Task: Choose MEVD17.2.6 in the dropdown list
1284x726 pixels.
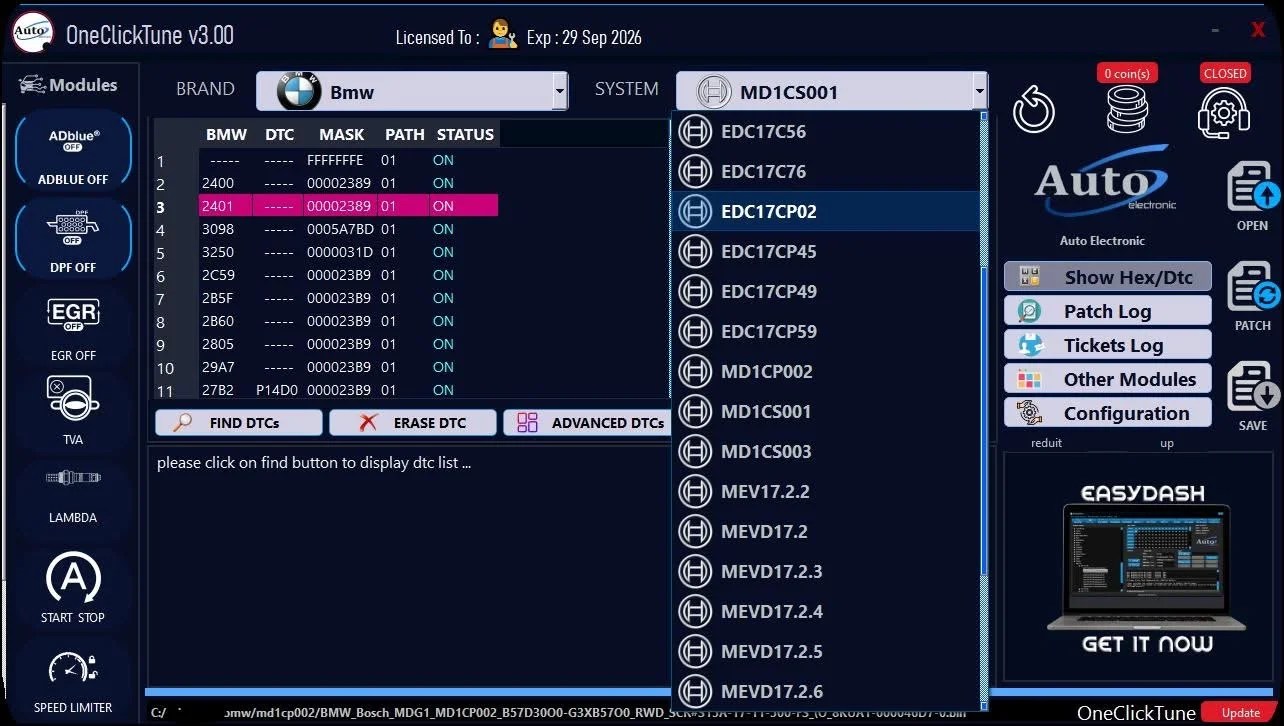Action: coord(826,692)
